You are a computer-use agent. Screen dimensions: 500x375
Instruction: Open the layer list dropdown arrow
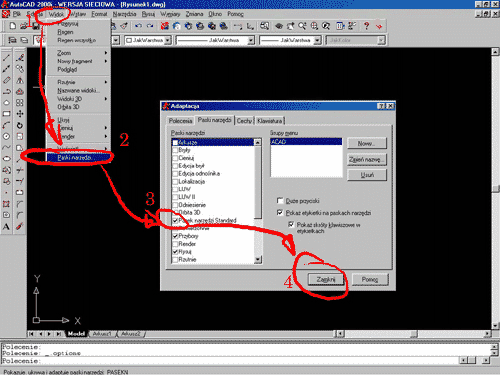tap(116, 40)
